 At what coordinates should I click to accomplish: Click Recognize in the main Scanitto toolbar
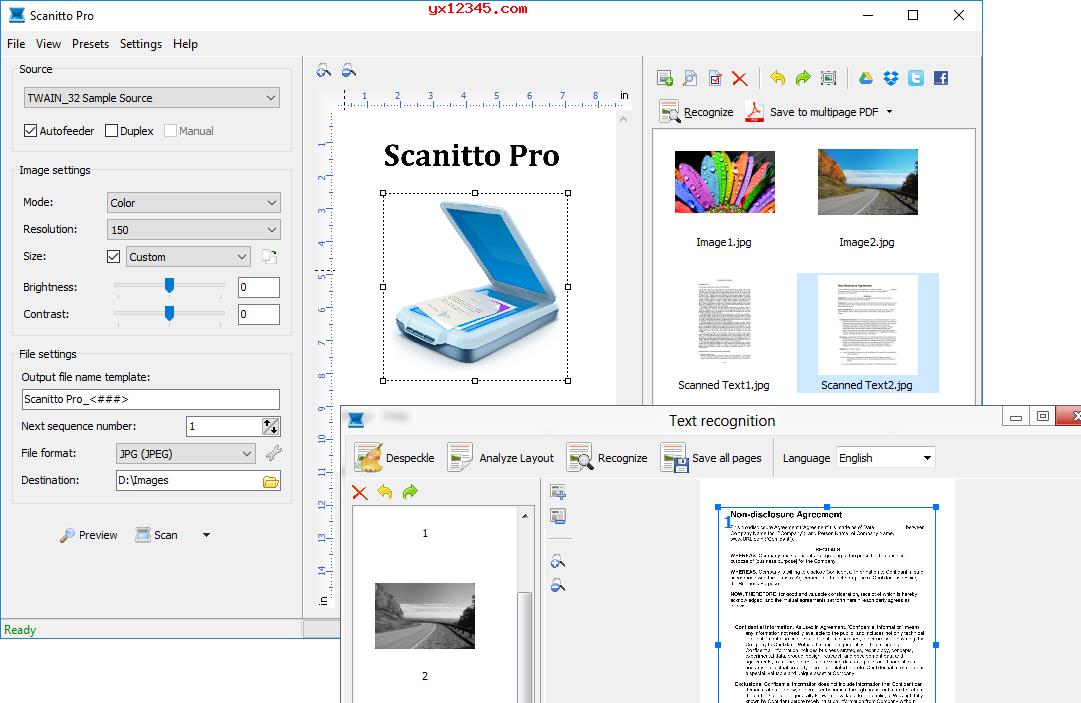click(696, 112)
